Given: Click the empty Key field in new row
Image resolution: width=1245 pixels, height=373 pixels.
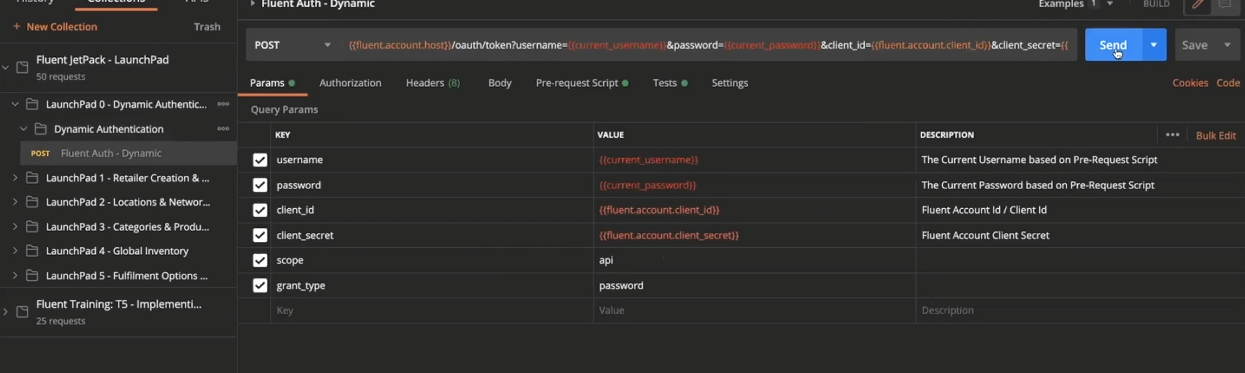Looking at the screenshot, I should (431, 310).
